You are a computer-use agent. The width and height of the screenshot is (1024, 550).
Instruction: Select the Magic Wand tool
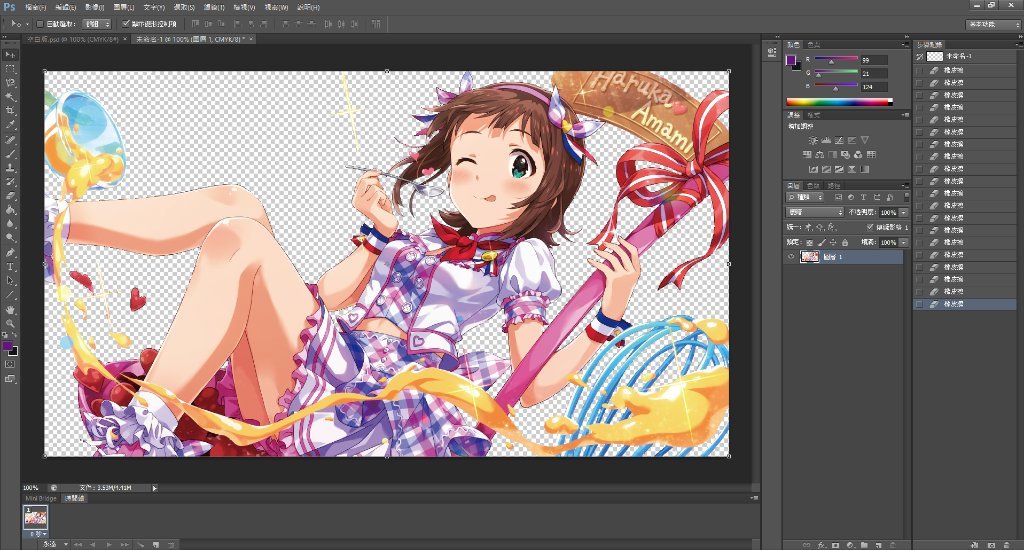pyautogui.click(x=10, y=97)
